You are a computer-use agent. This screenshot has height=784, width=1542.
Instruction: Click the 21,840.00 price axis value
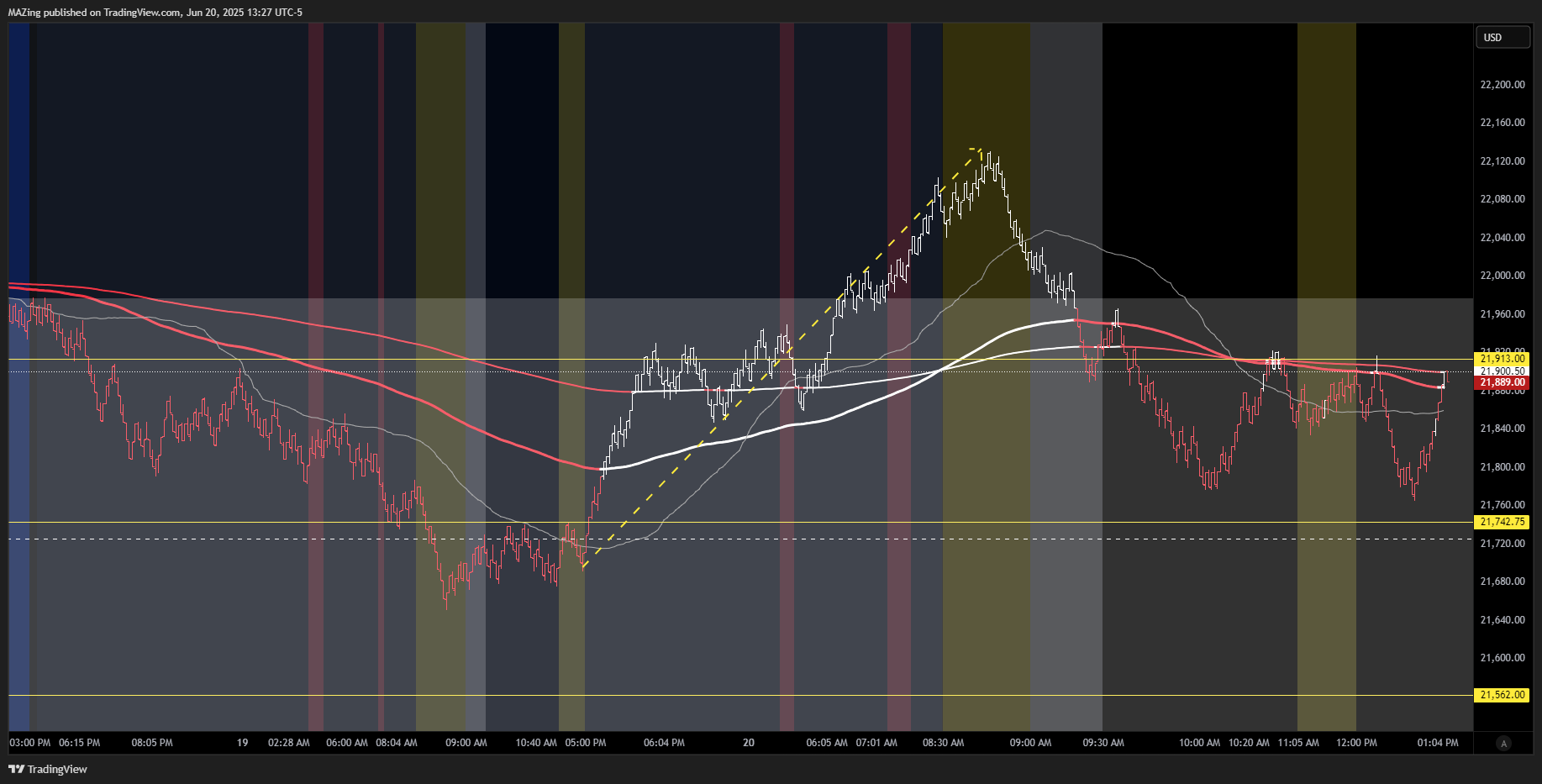(1503, 429)
